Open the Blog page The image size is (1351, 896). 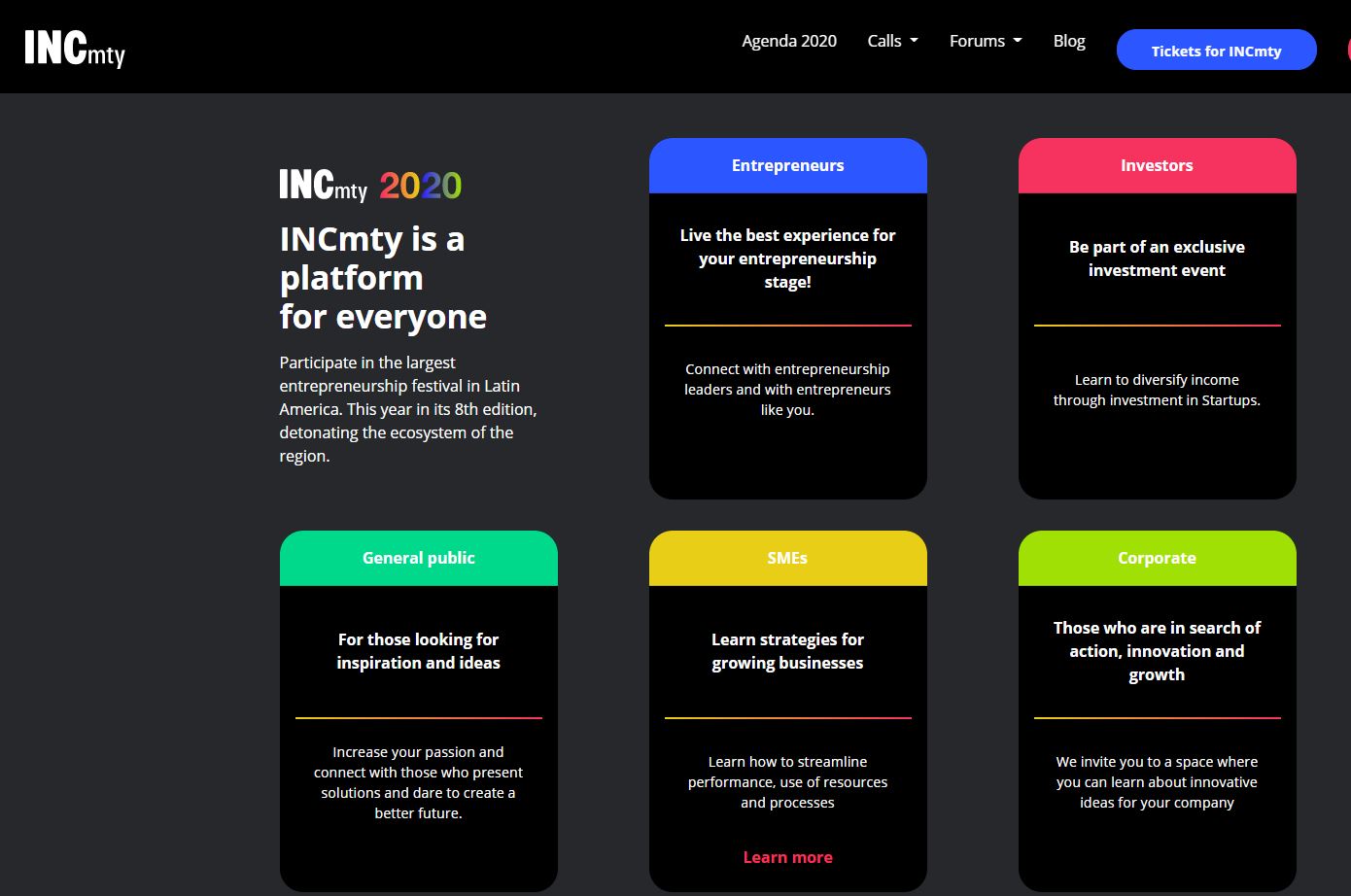click(1068, 41)
